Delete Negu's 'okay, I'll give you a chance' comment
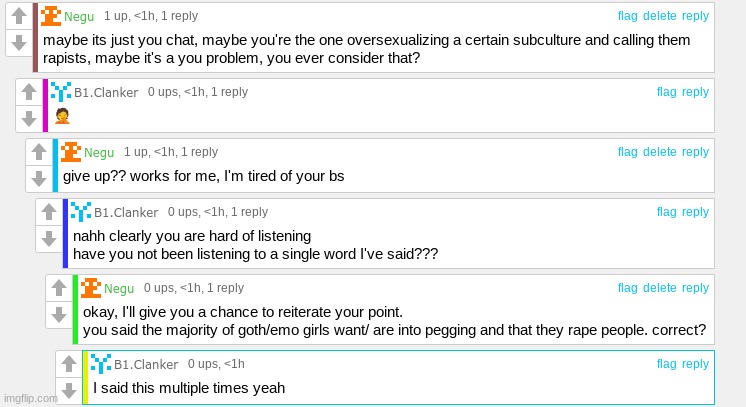 point(659,288)
